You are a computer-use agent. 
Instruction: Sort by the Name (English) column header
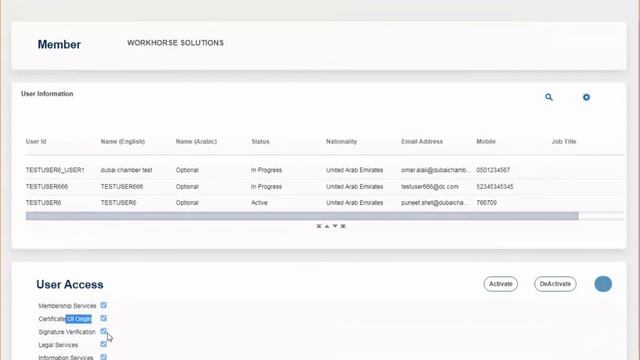pos(122,142)
